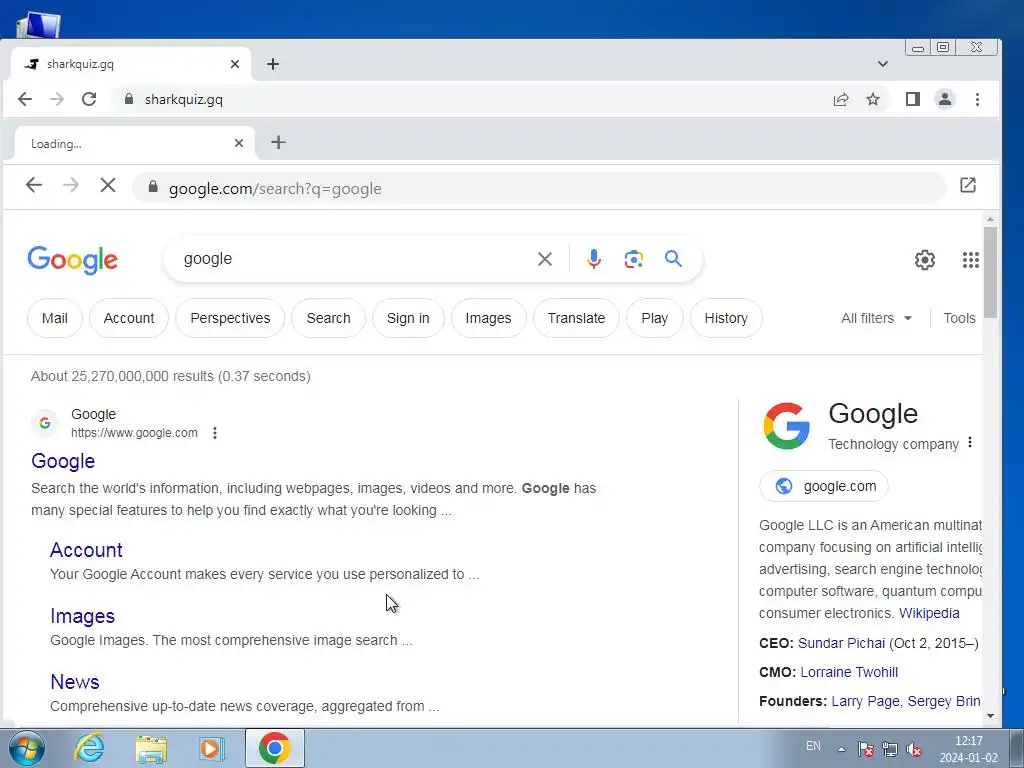This screenshot has height=768, width=1024.
Task: Reload the sharkquiz.gq page
Action: [89, 99]
